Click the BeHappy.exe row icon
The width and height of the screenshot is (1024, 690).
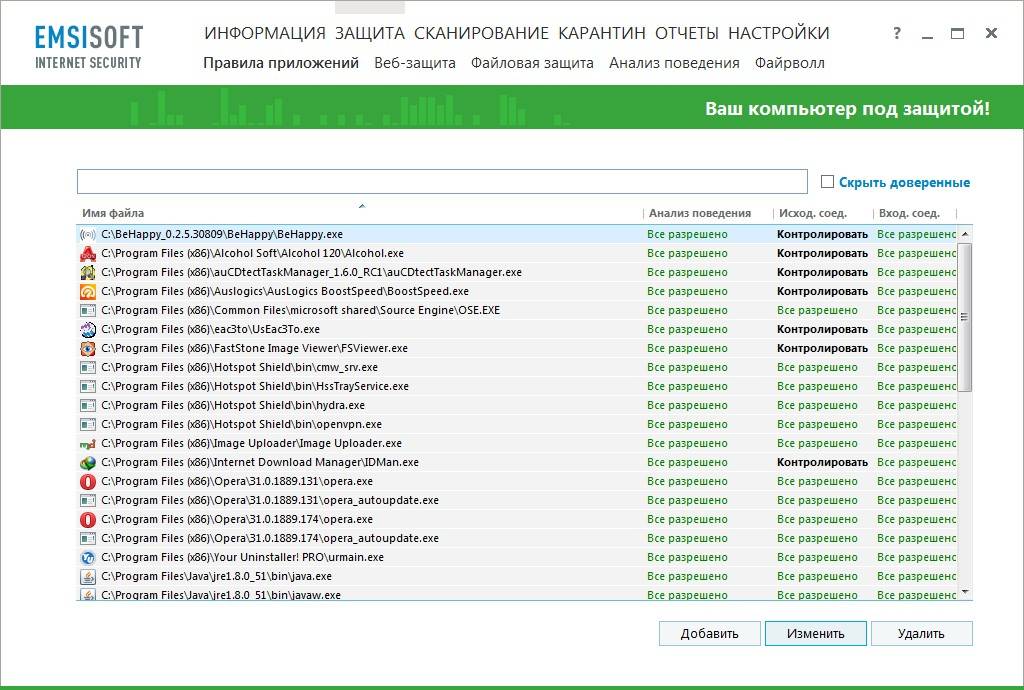pos(88,234)
